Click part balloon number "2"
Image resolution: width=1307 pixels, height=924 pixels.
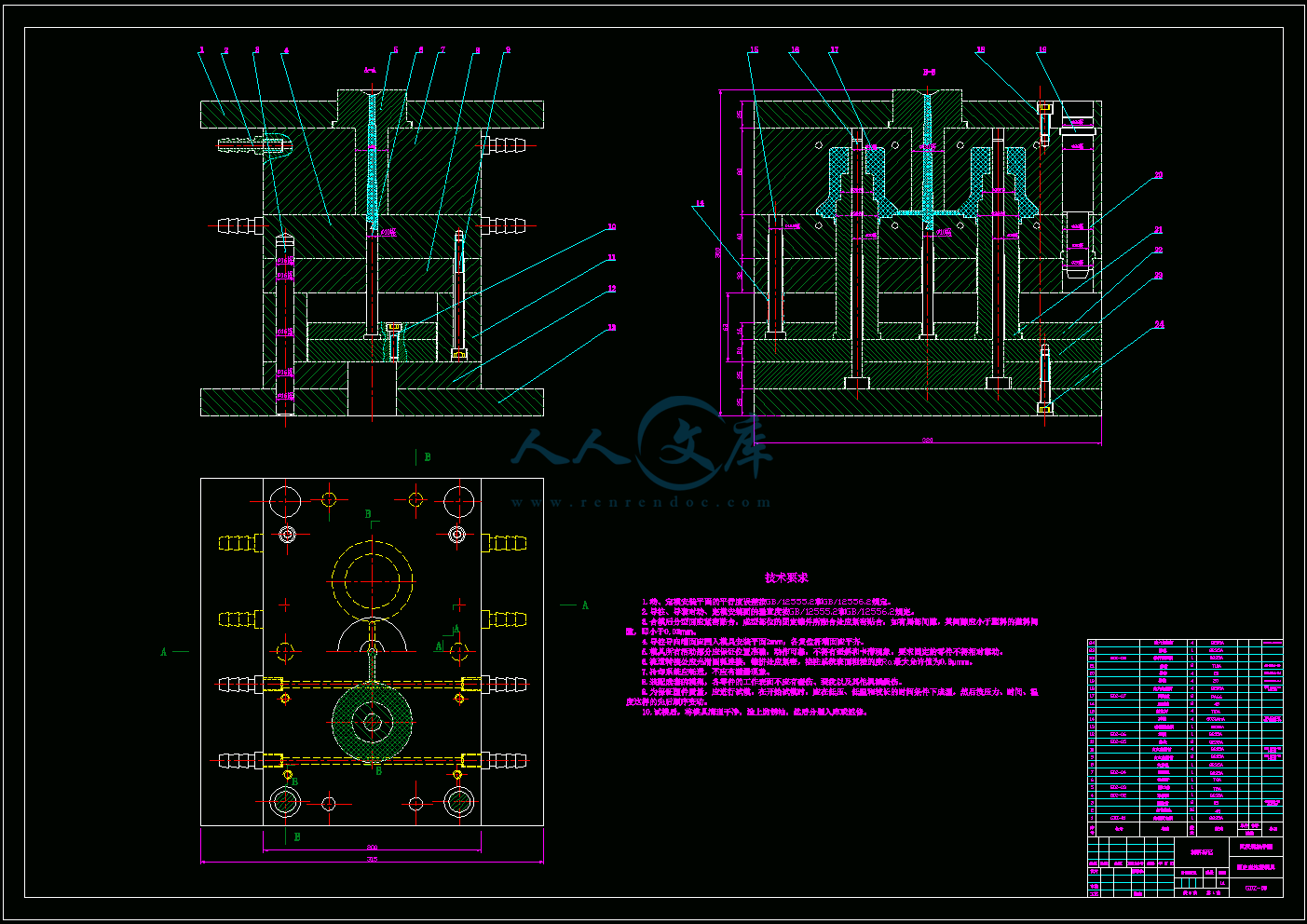pyautogui.click(x=225, y=50)
